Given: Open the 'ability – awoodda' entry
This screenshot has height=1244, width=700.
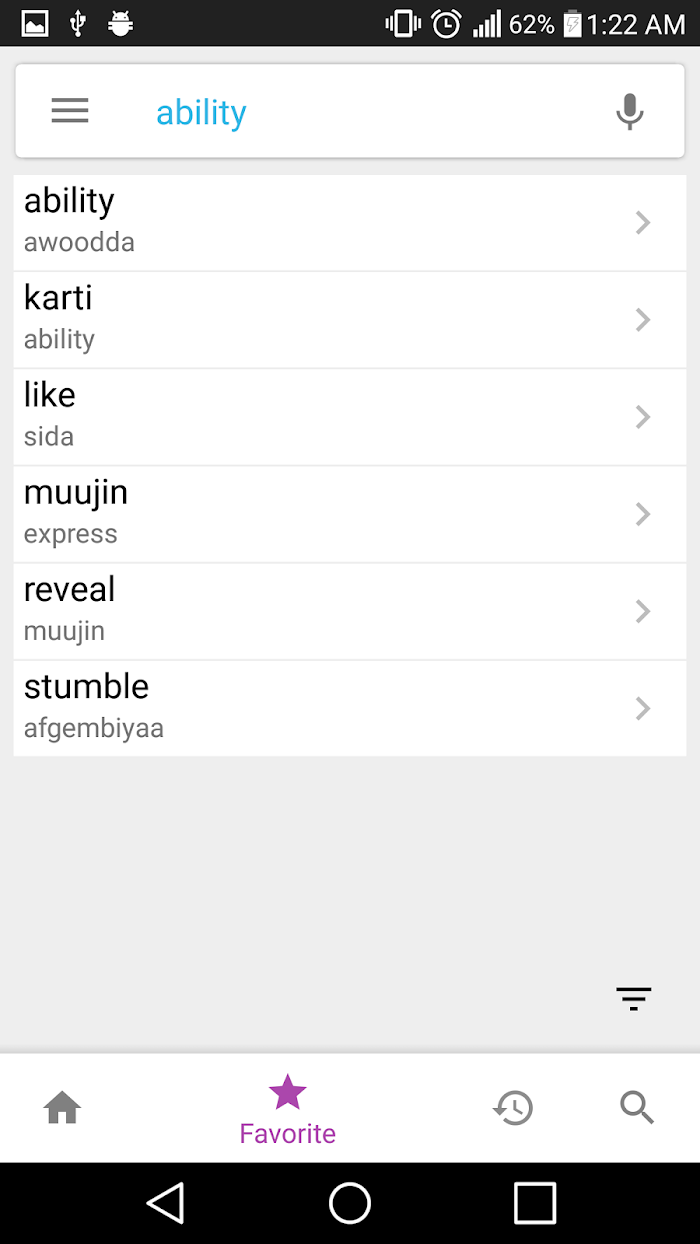Looking at the screenshot, I should pyautogui.click(x=350, y=223).
